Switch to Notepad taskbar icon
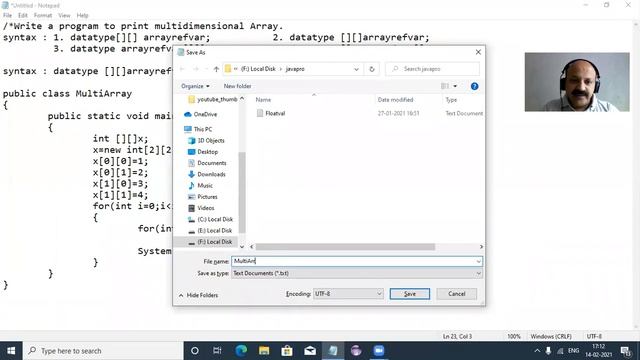The height and width of the screenshot is (360, 640). [x=333, y=351]
